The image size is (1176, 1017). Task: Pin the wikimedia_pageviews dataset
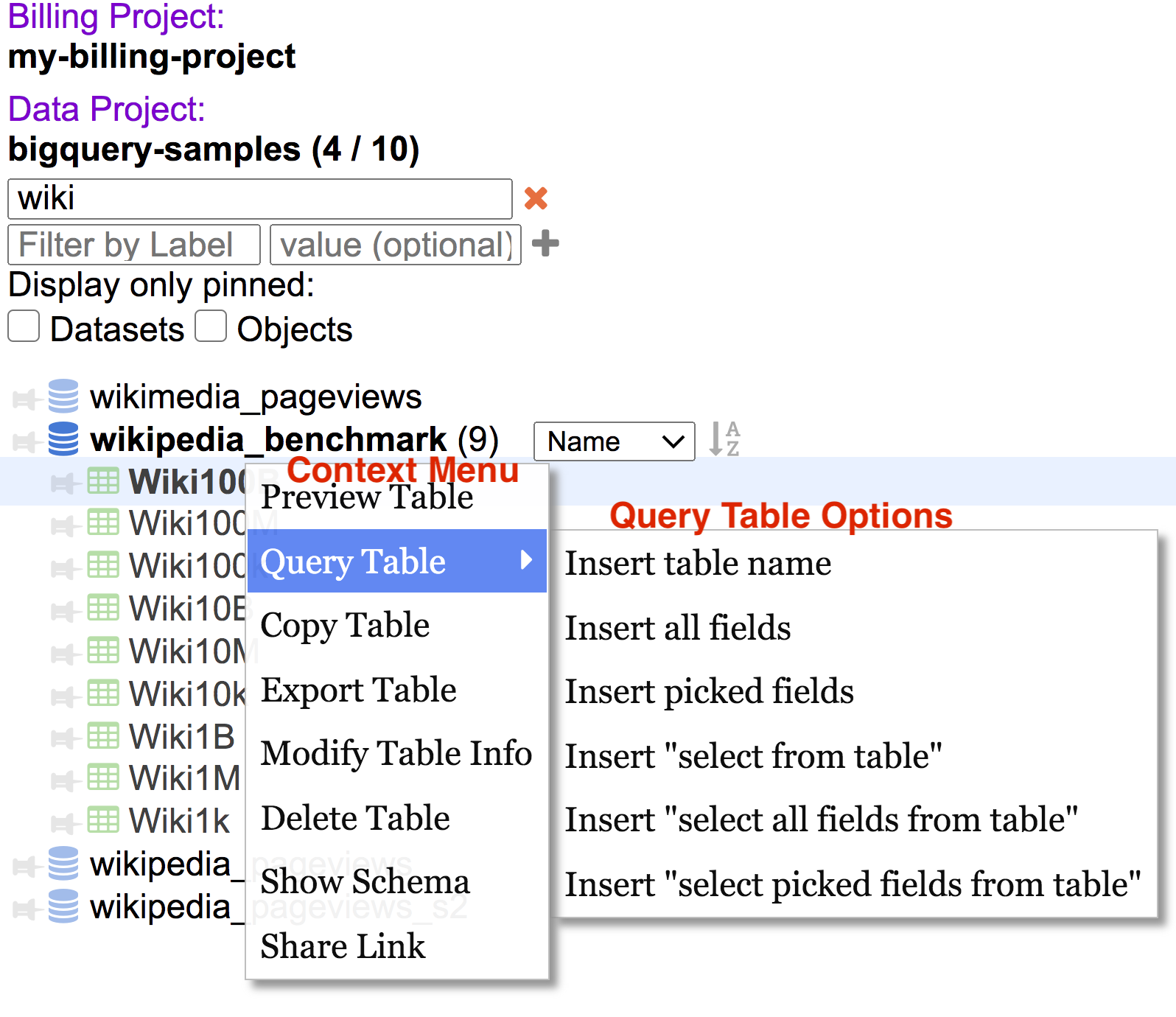tap(24, 399)
